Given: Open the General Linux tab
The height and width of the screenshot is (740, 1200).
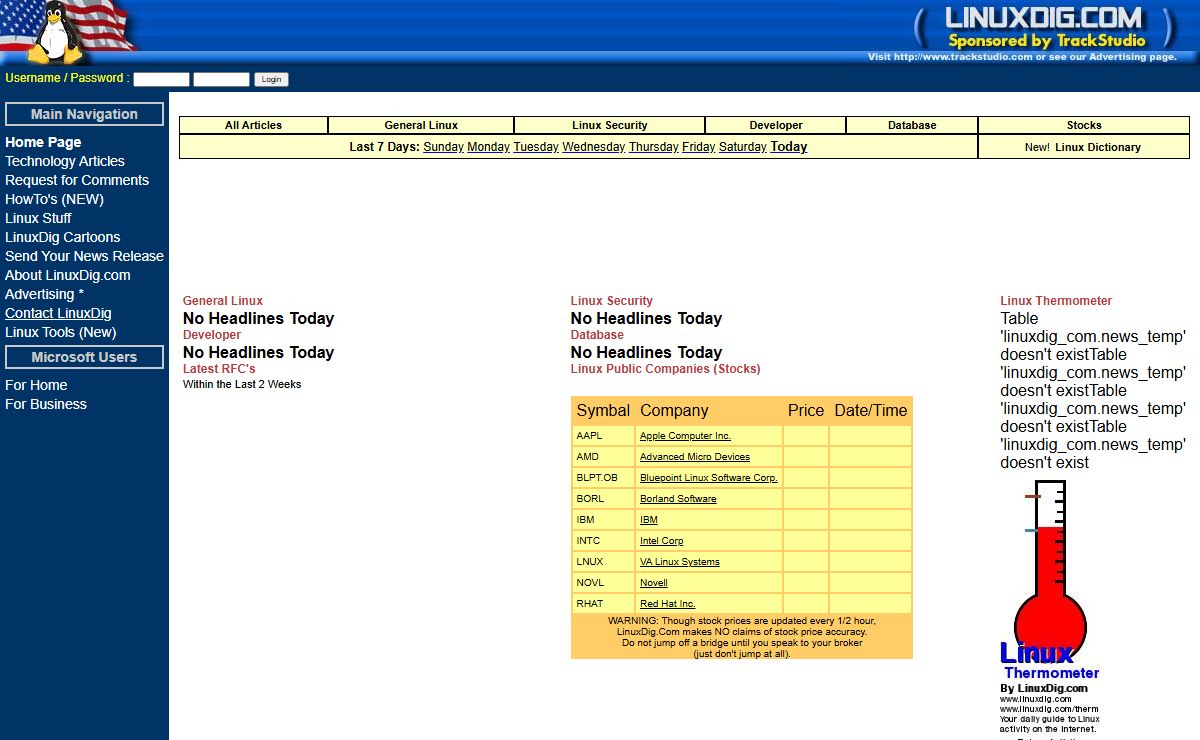Looking at the screenshot, I should tap(421, 125).
